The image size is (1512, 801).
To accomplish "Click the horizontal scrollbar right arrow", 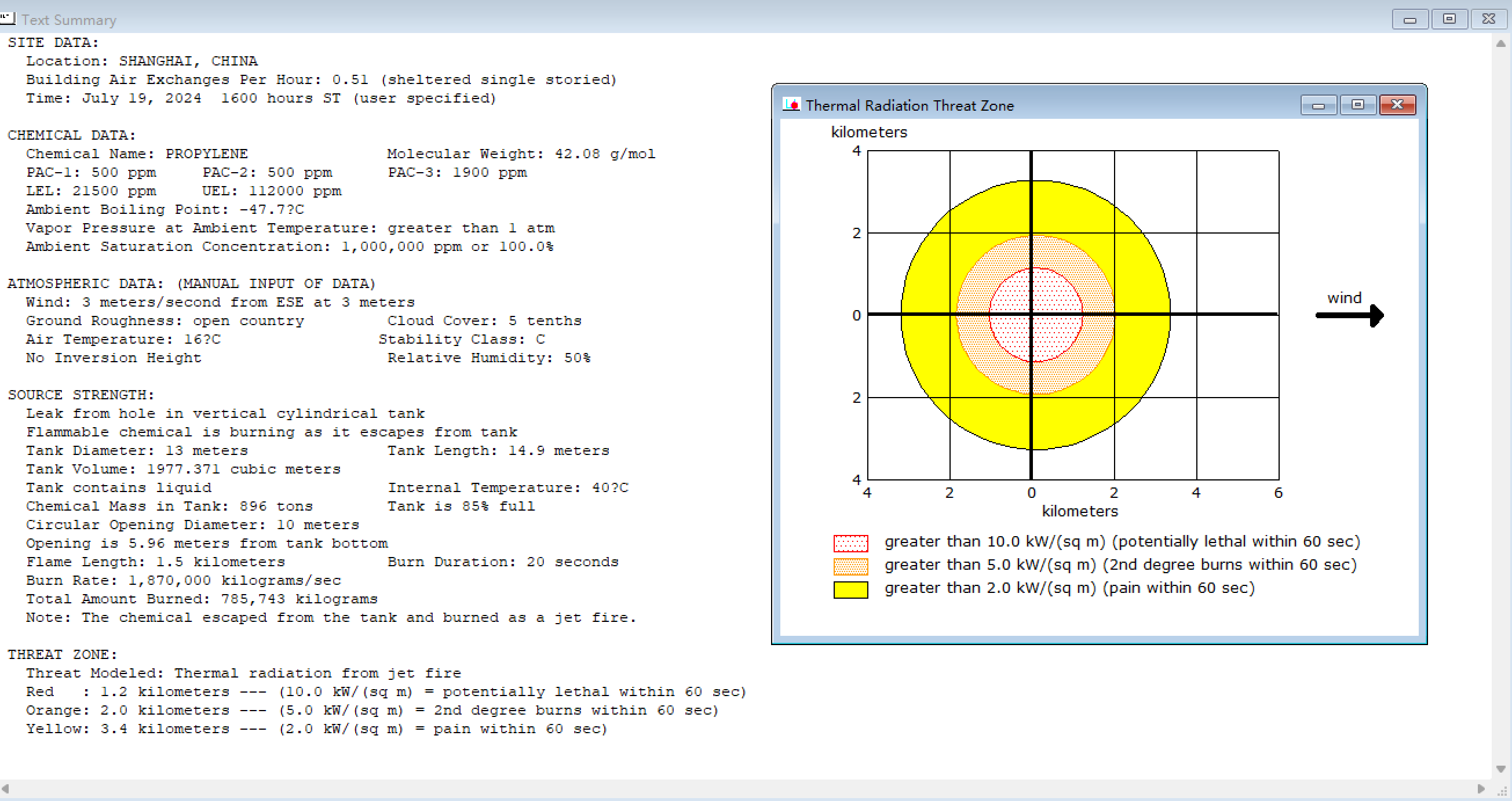I will point(1481,788).
